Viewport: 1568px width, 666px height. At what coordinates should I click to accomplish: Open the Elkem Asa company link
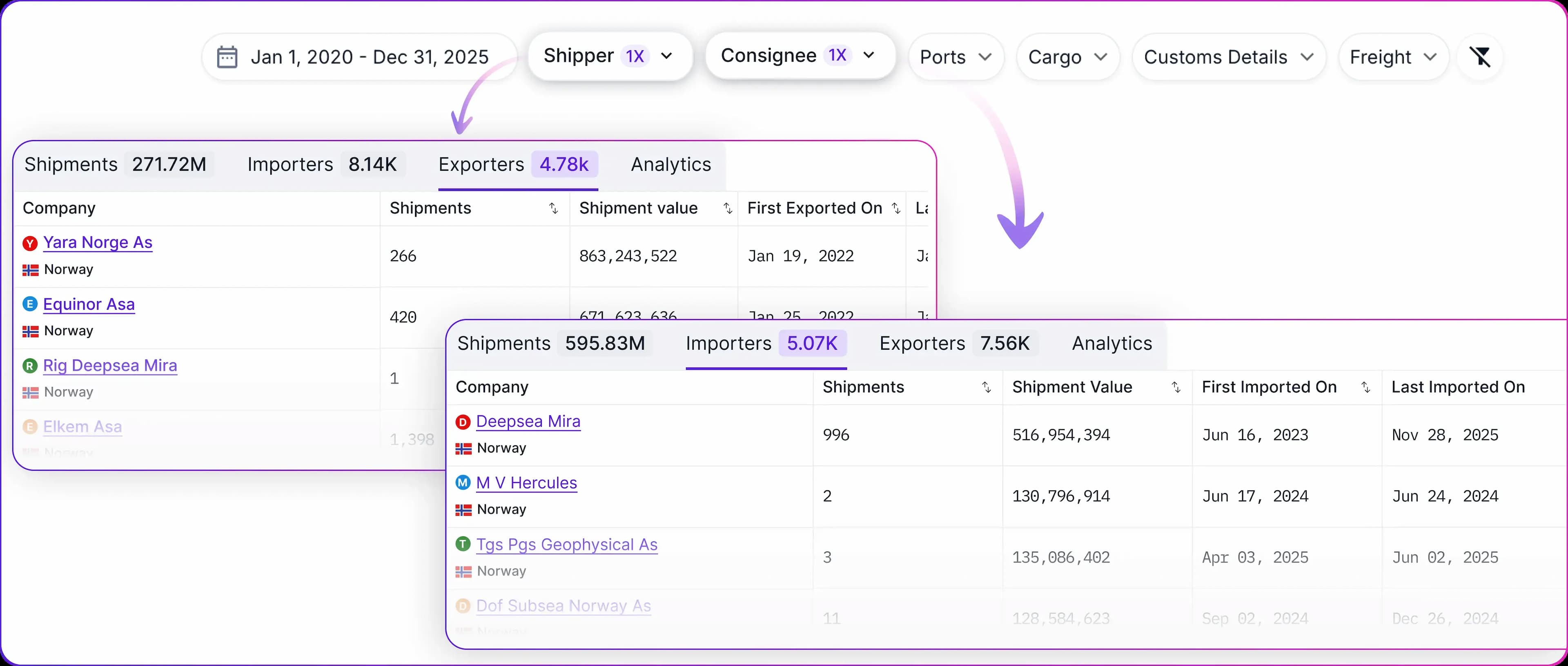pos(82,427)
